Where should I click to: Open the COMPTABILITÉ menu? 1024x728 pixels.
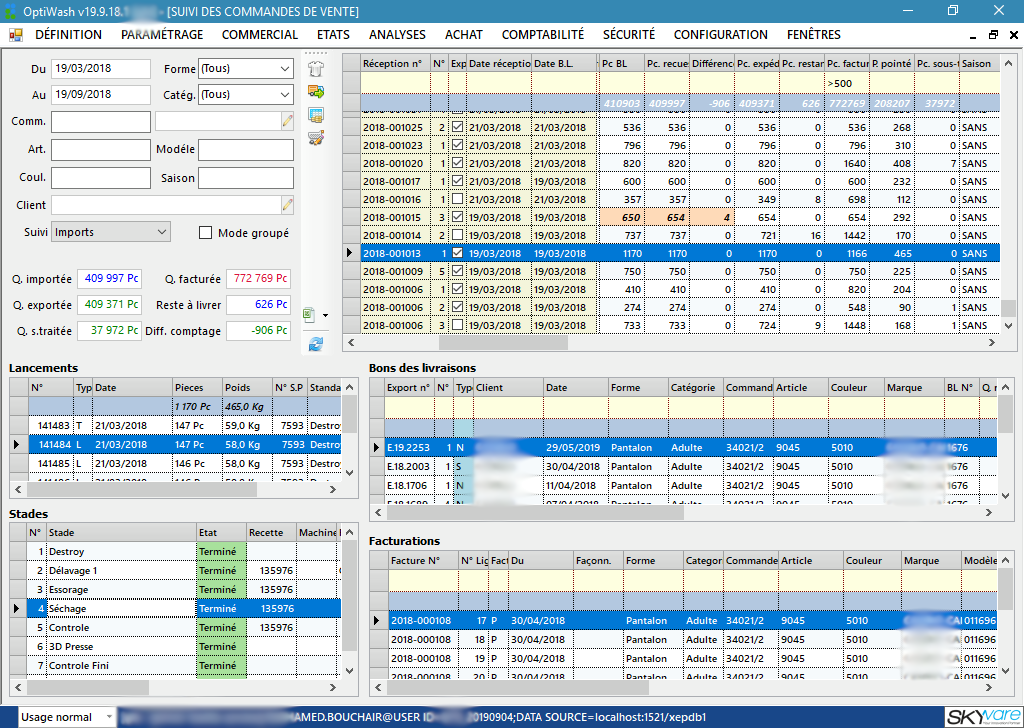coord(543,35)
